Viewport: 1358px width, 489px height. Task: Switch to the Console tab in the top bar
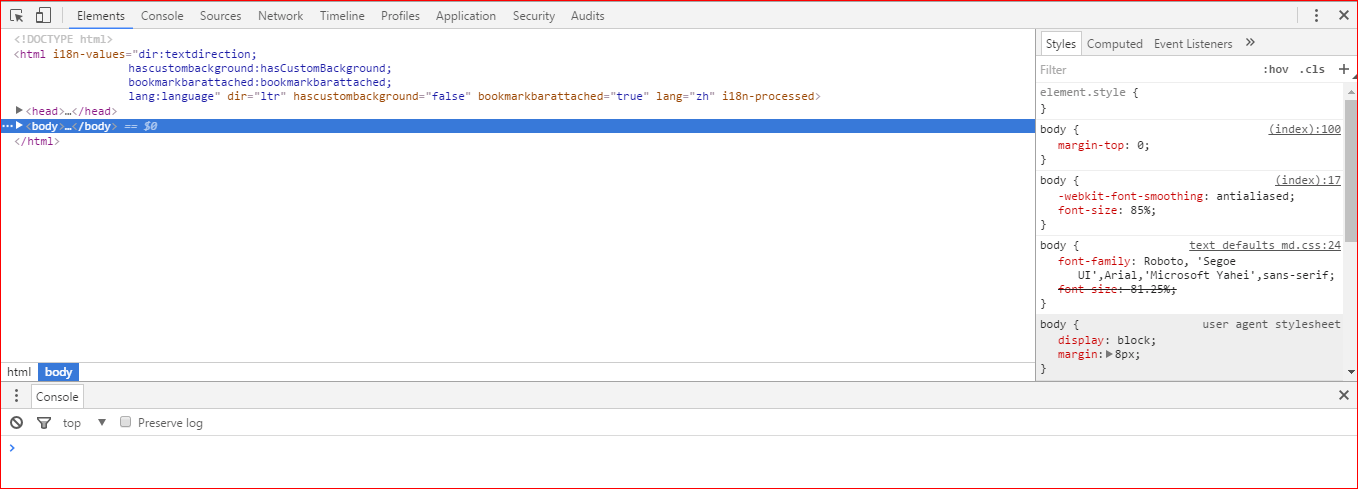(x=162, y=16)
